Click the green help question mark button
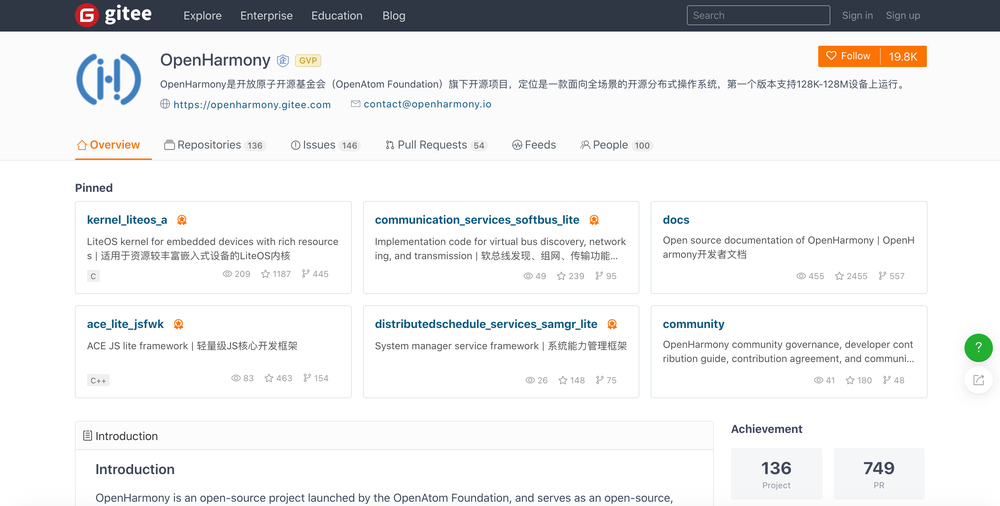The image size is (1000, 506). coord(978,348)
